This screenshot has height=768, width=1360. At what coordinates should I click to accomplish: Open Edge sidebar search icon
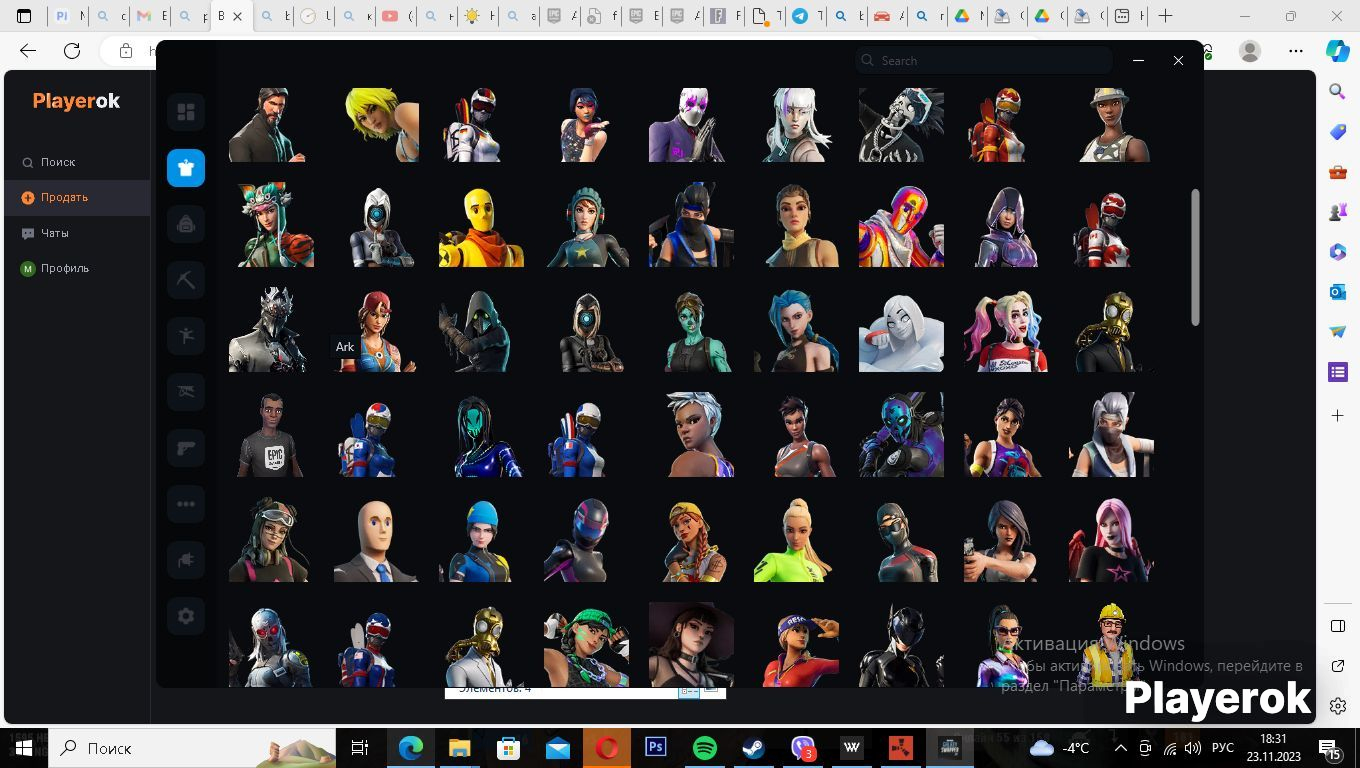click(1338, 92)
